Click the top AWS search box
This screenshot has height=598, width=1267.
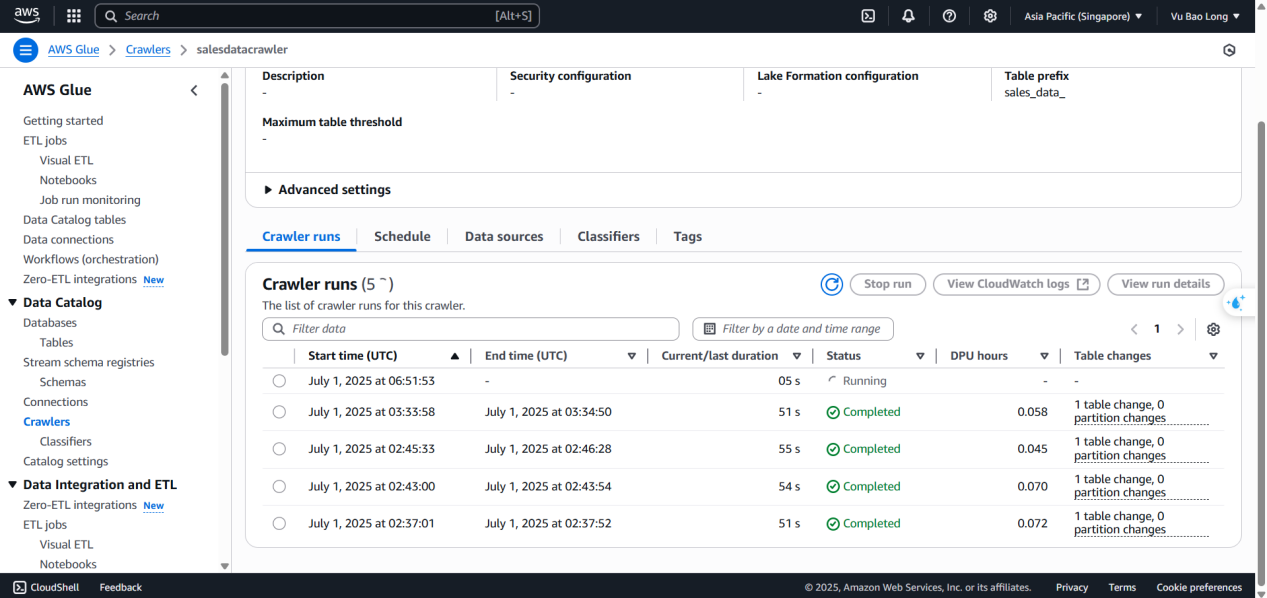pyautogui.click(x=317, y=16)
